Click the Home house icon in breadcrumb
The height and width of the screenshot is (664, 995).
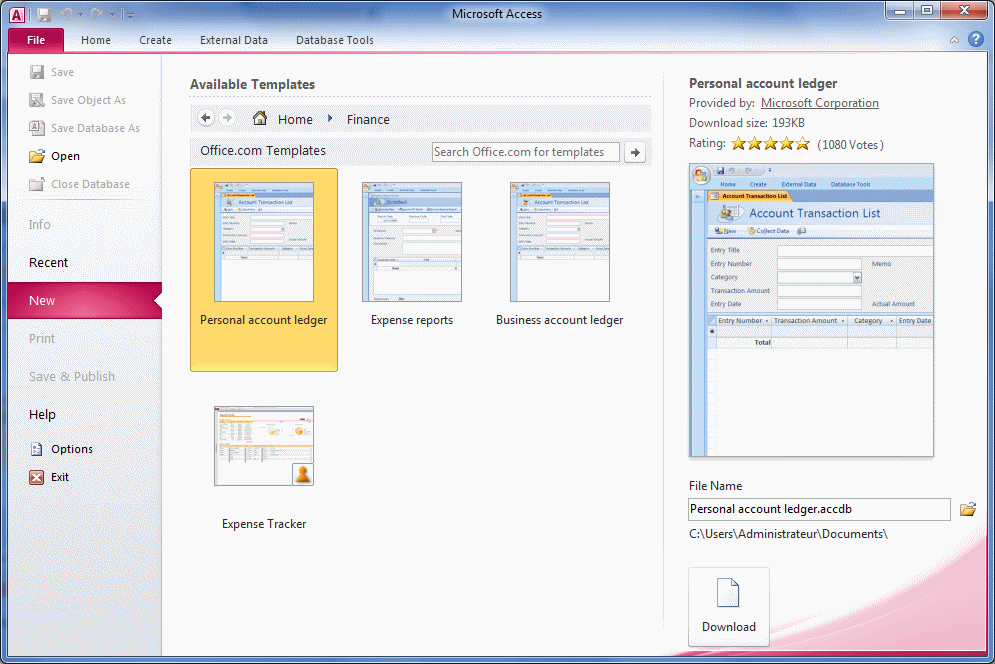pos(260,119)
